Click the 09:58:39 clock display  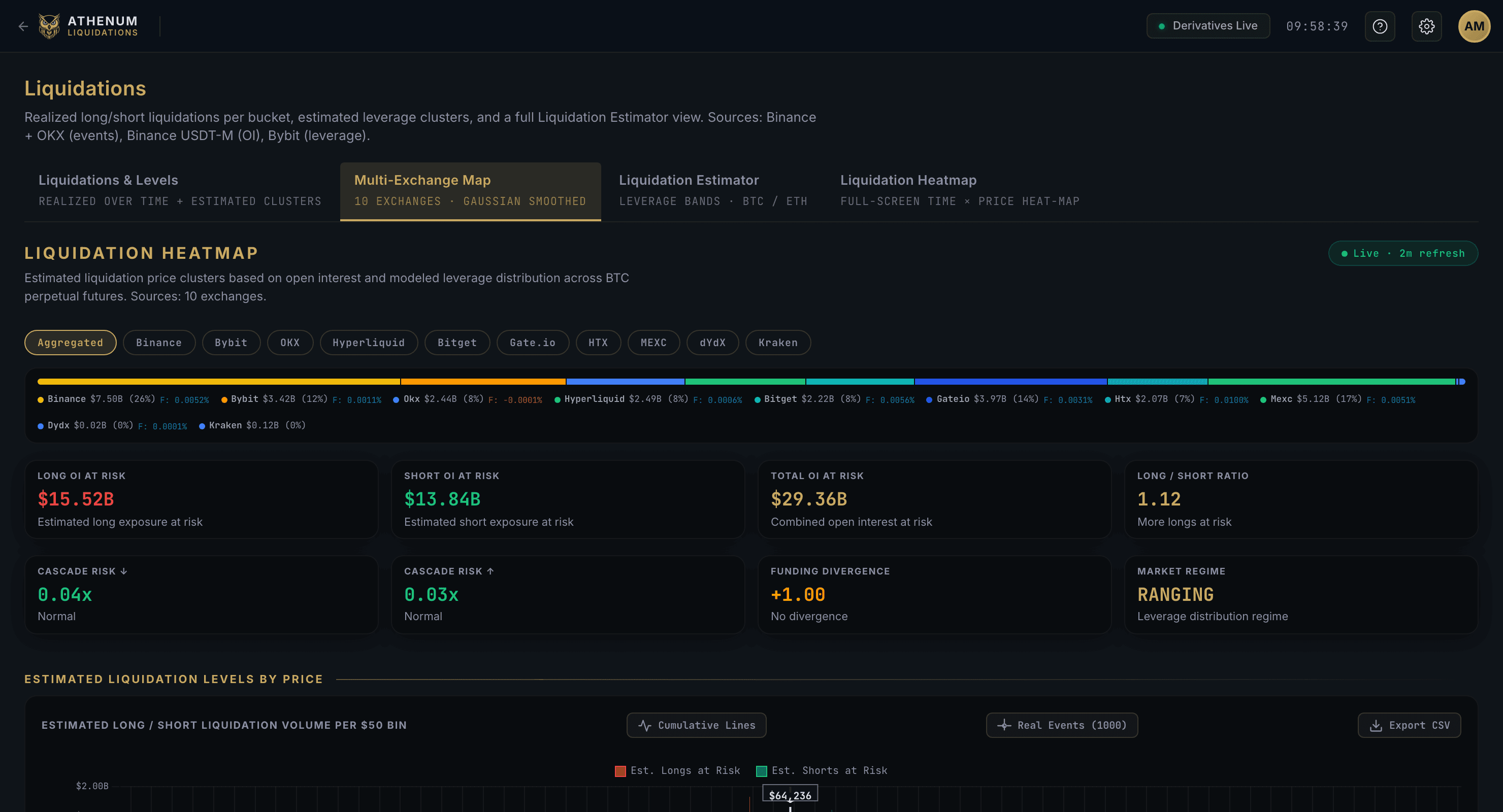pos(1317,26)
